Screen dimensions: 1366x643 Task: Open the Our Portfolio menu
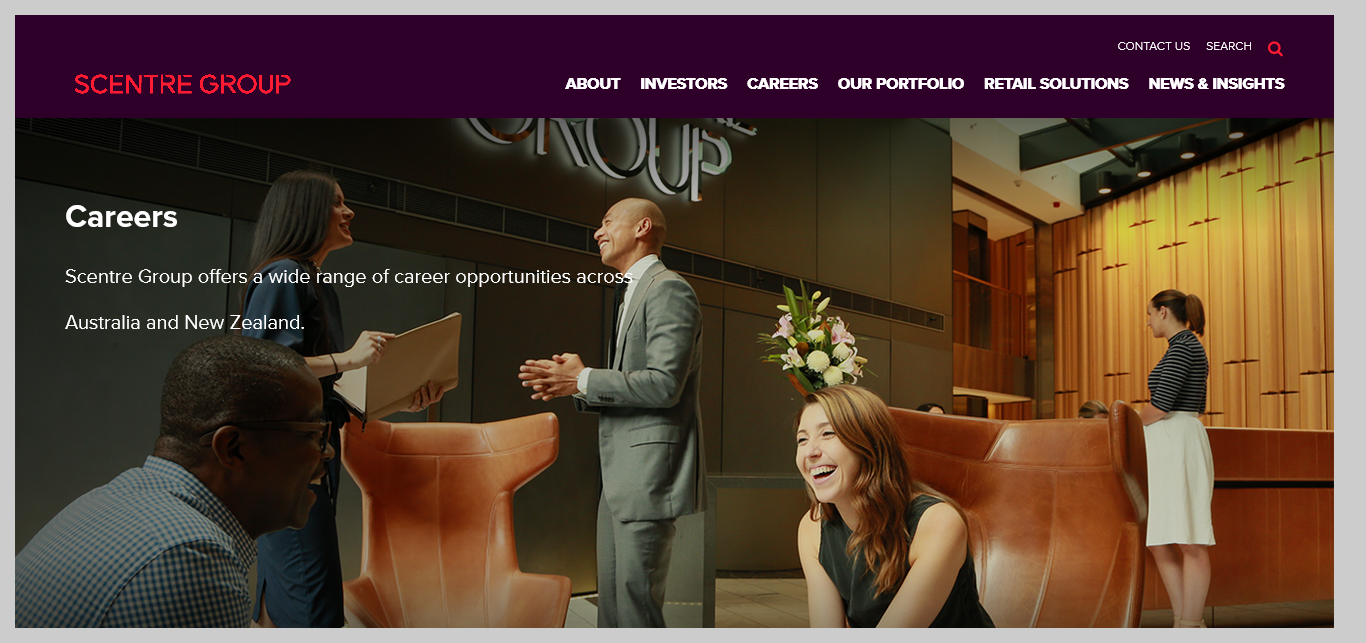tap(900, 84)
